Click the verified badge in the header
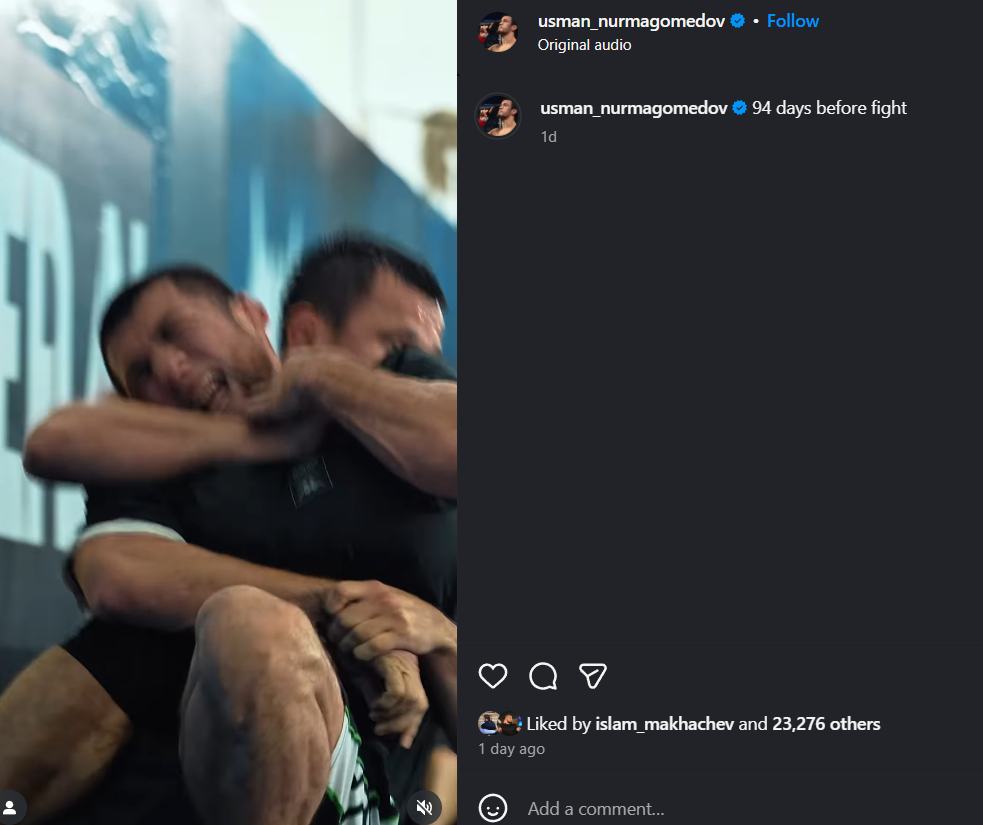This screenshot has width=983, height=825. tap(738, 21)
